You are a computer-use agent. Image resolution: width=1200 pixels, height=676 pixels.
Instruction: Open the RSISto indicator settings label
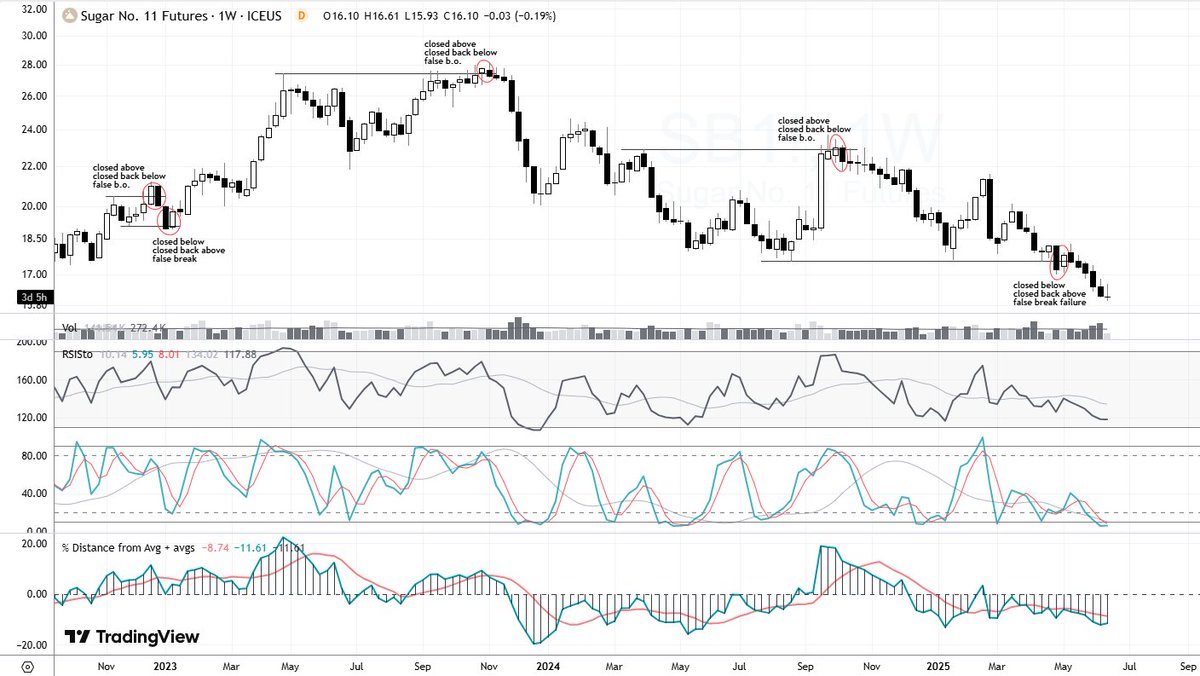(x=76, y=352)
